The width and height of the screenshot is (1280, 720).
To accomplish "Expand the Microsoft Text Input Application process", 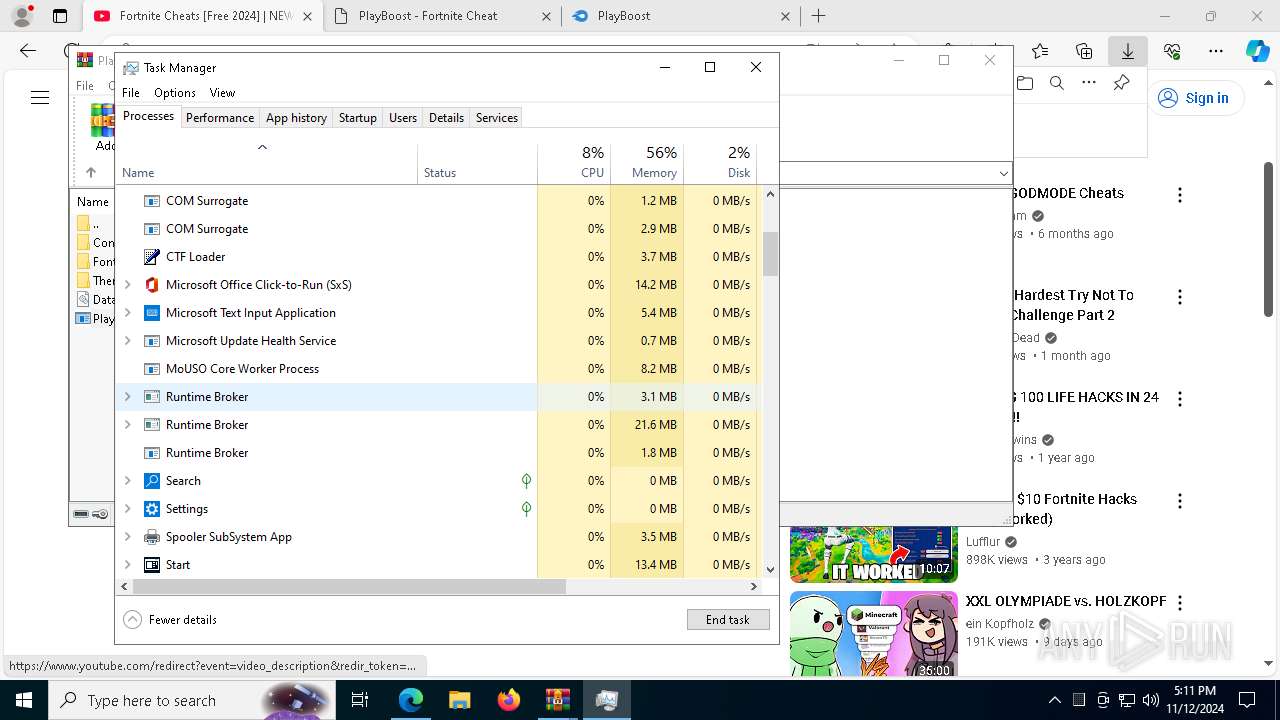I will (x=127, y=313).
